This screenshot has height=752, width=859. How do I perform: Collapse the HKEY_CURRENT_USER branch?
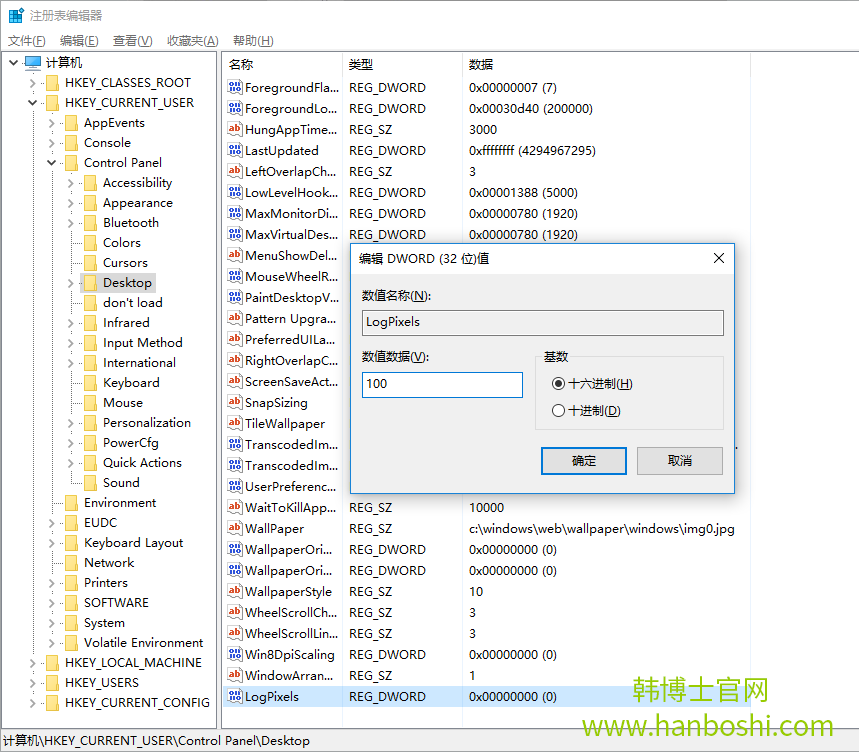tap(31, 102)
